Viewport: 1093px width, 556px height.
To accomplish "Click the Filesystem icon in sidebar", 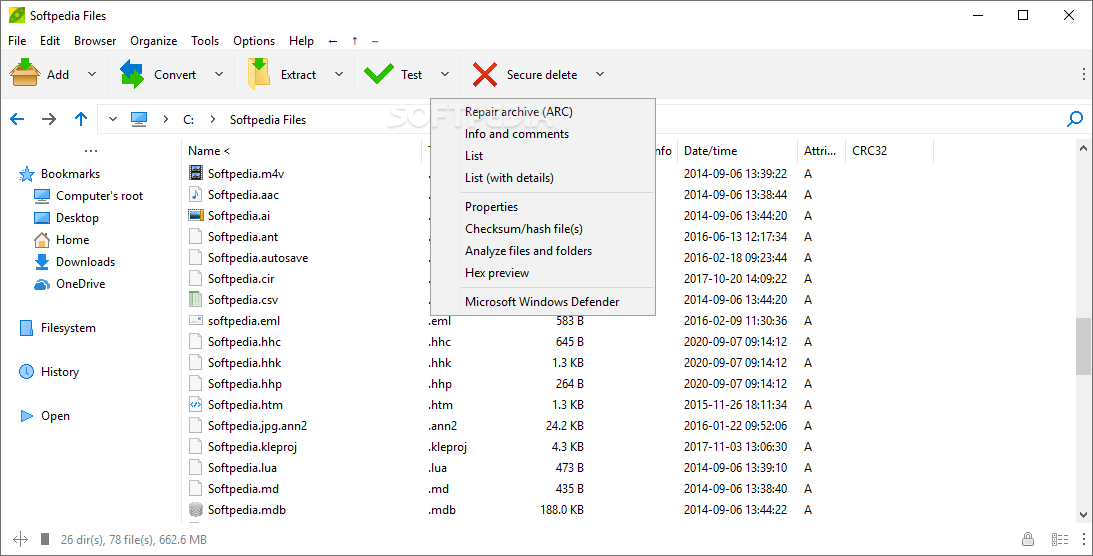I will coord(26,327).
